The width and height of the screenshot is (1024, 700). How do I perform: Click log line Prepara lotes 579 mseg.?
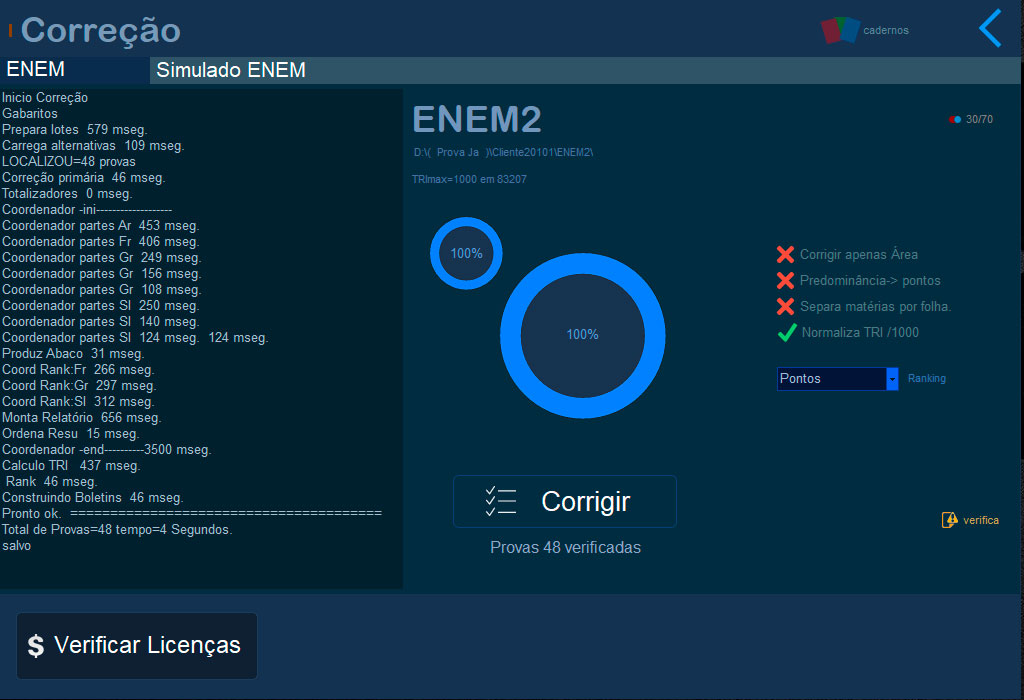pos(74,129)
